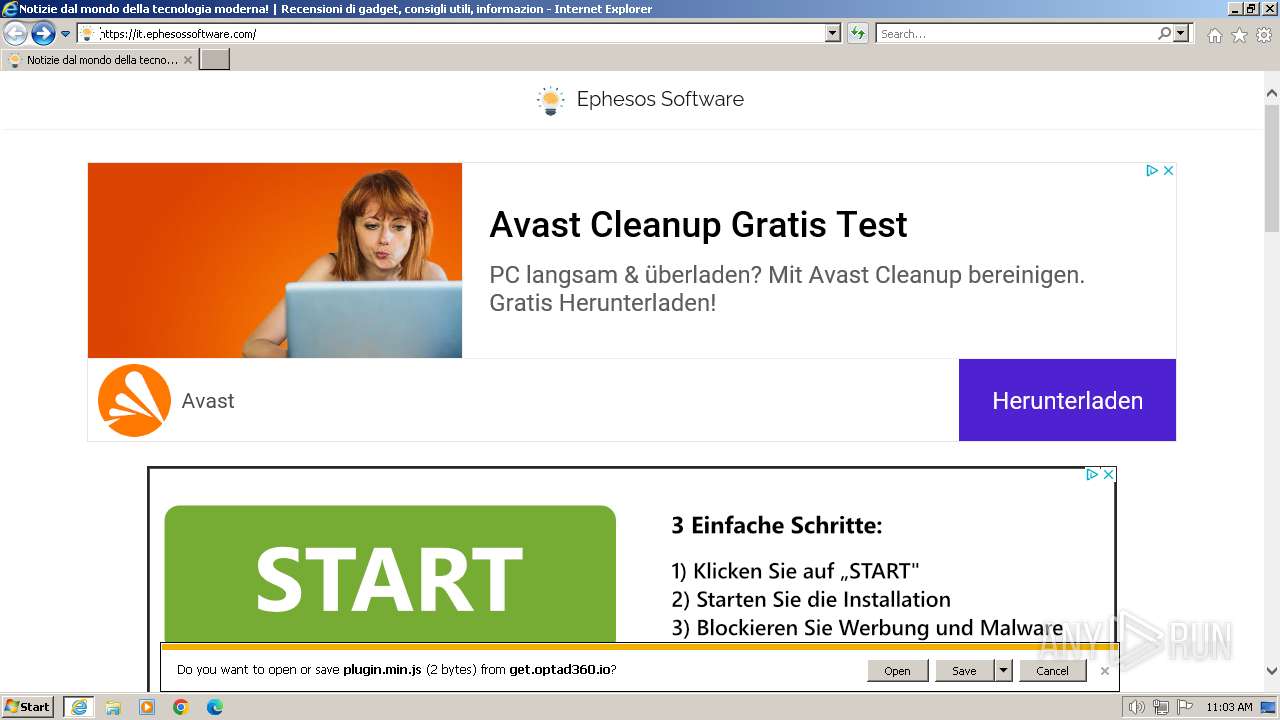Viewport: 1280px width, 720px height.
Task: Open Favorites star icon
Action: pos(1239,35)
